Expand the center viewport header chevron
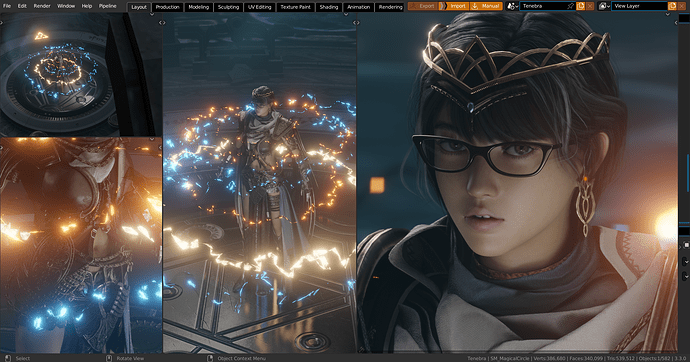 [346, 15]
